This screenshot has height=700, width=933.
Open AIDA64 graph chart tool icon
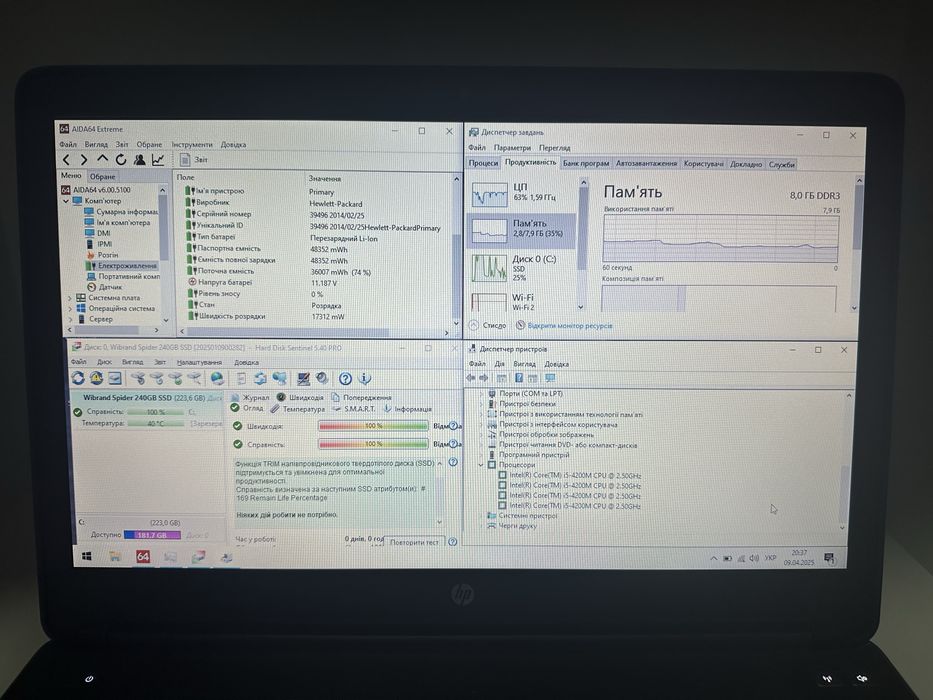tap(158, 160)
